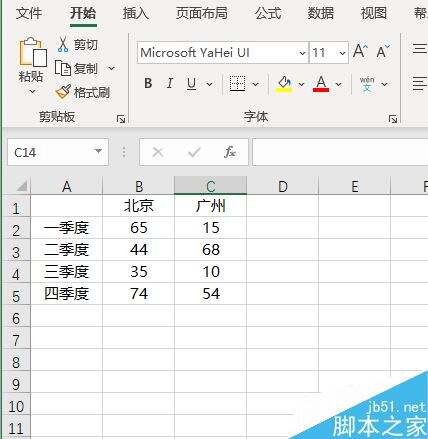428x439 pixels.
Task: Click the insert function fx icon
Action: coord(230,152)
